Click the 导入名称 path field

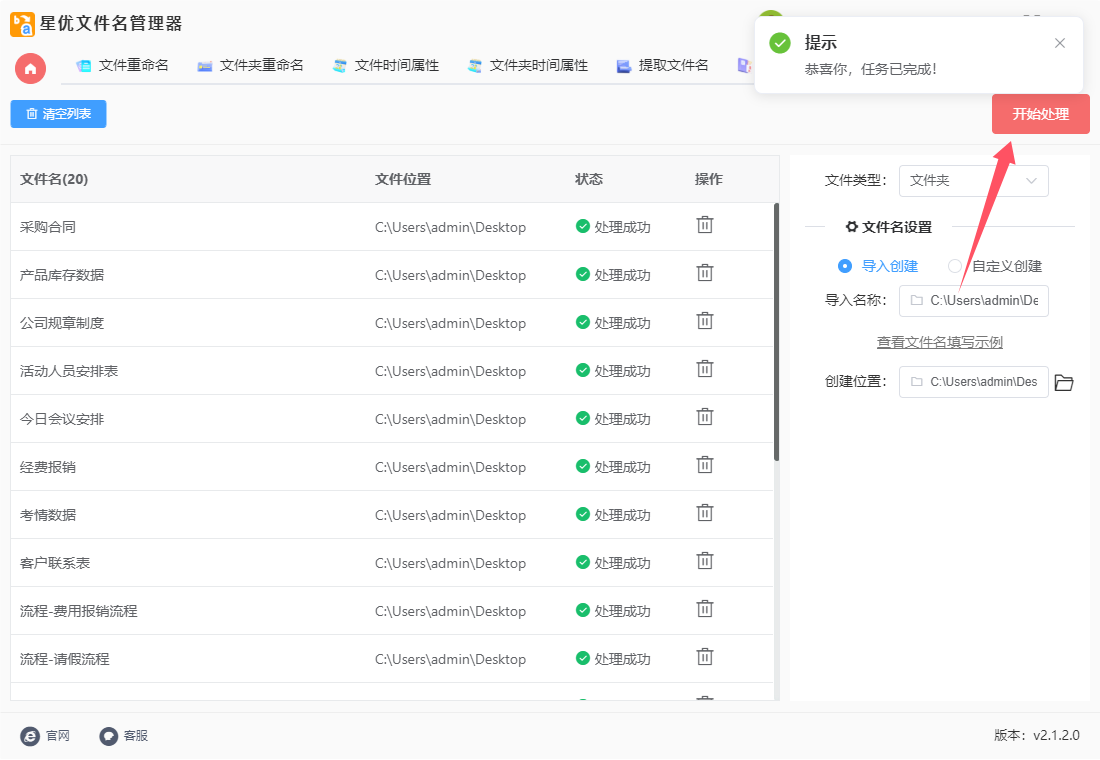pos(973,300)
